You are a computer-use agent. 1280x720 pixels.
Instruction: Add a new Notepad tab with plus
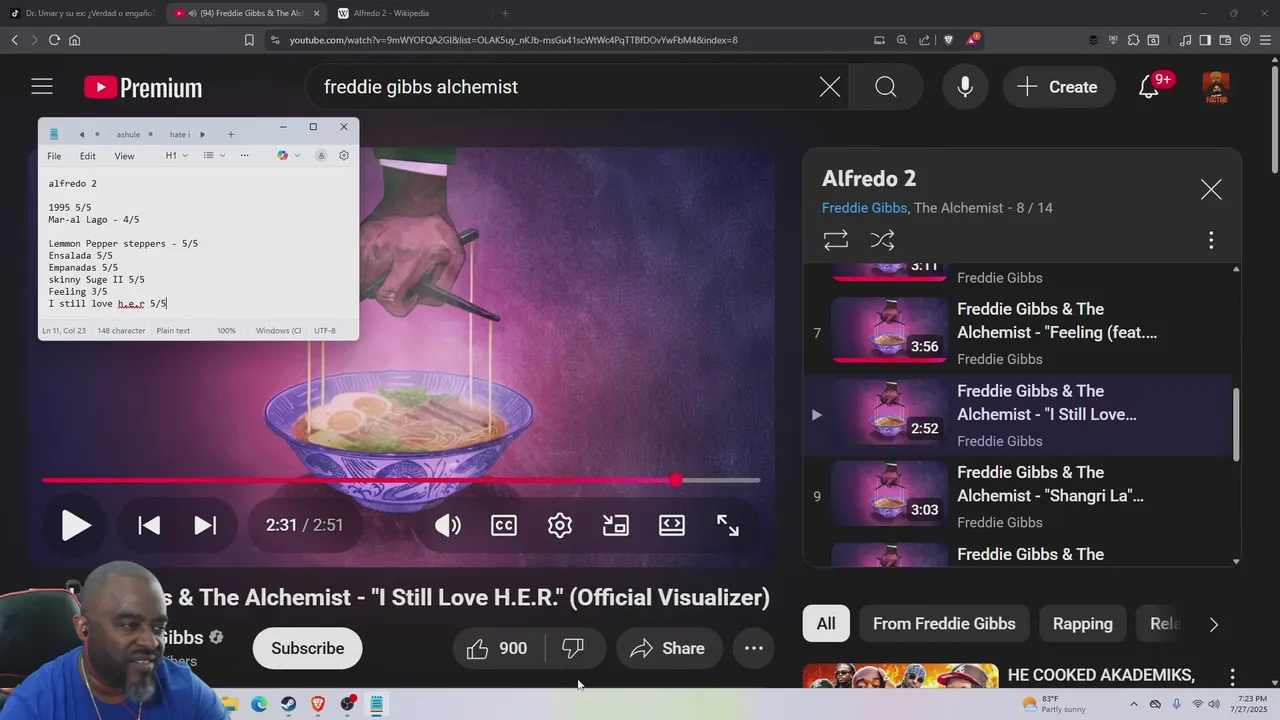pyautogui.click(x=230, y=134)
